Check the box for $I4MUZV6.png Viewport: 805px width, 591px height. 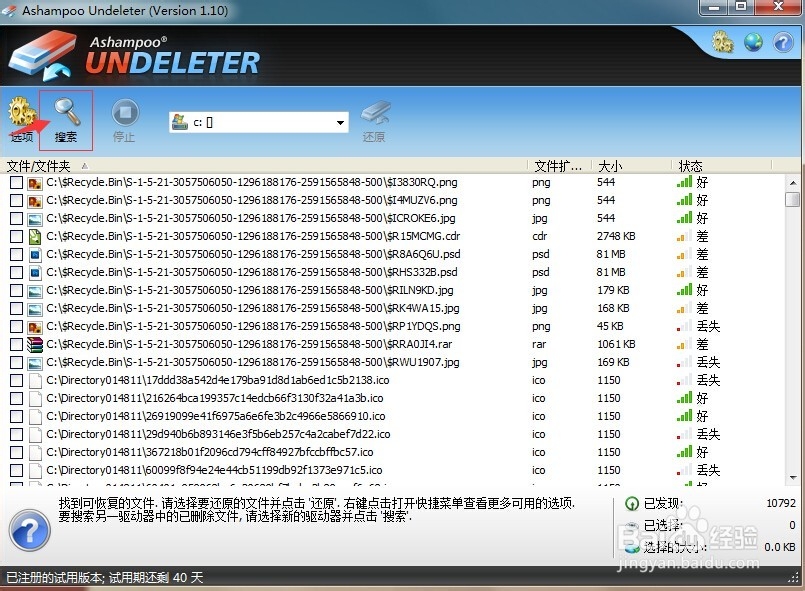(x=16, y=201)
